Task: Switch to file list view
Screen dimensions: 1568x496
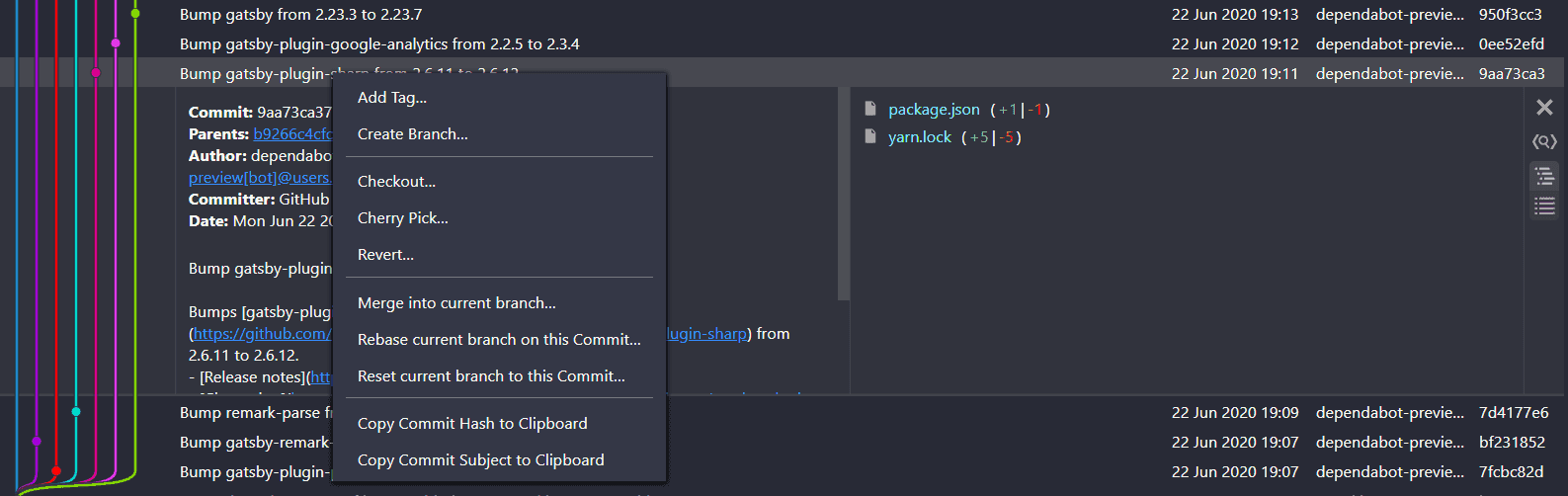Action: [1544, 207]
